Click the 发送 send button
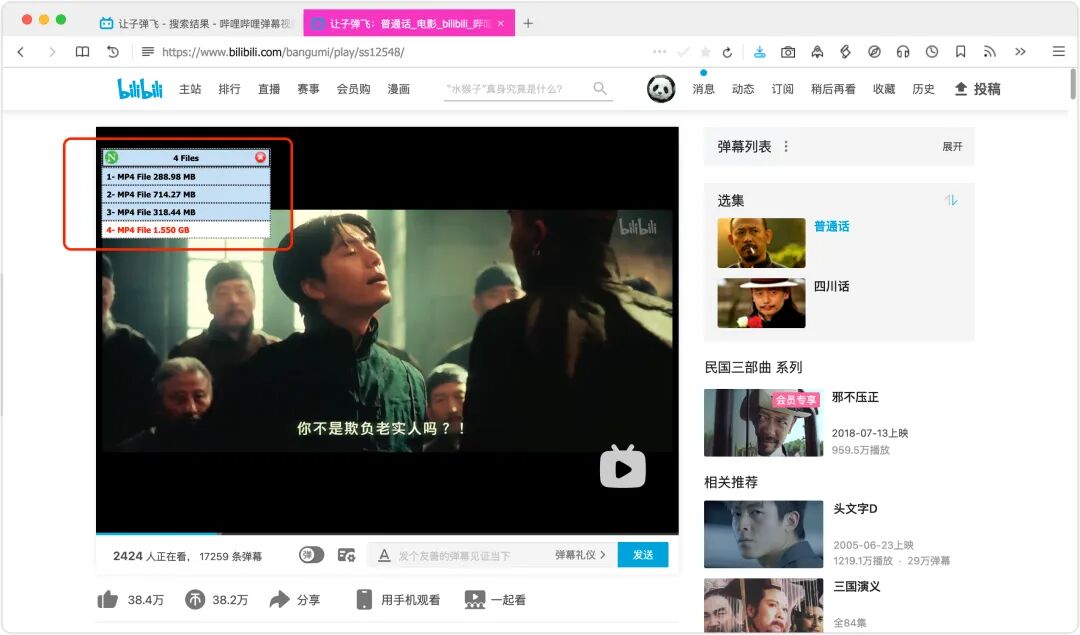1080x635 pixels. (x=643, y=555)
